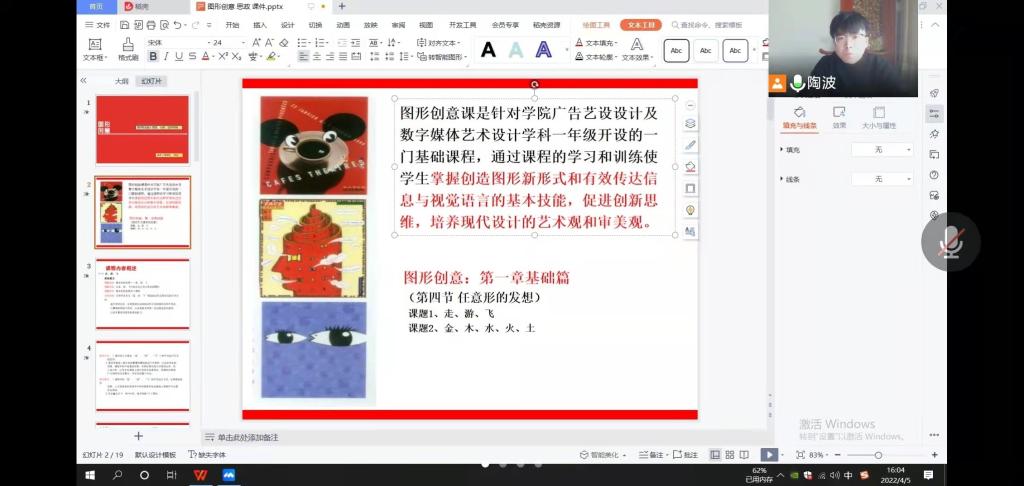The width and height of the screenshot is (1024, 486).
Task: Switch to 大纲 (Outline) pane tab
Action: pyautogui.click(x=122, y=81)
